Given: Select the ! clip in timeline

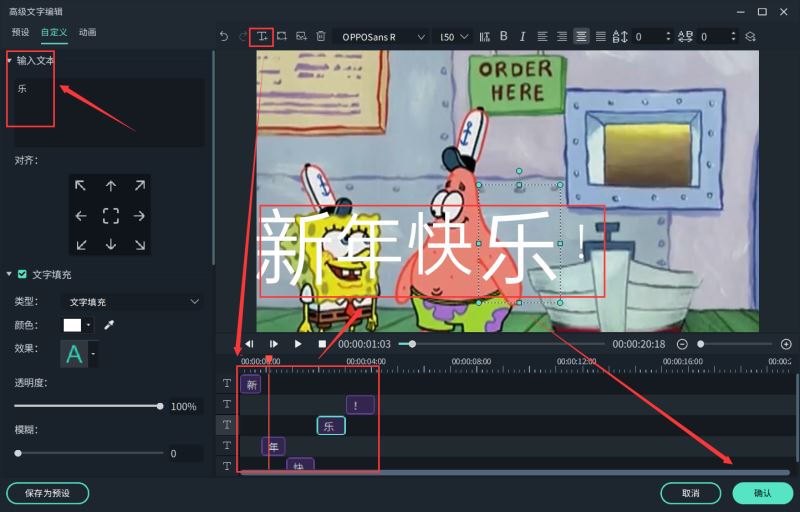Looking at the screenshot, I should (360, 405).
